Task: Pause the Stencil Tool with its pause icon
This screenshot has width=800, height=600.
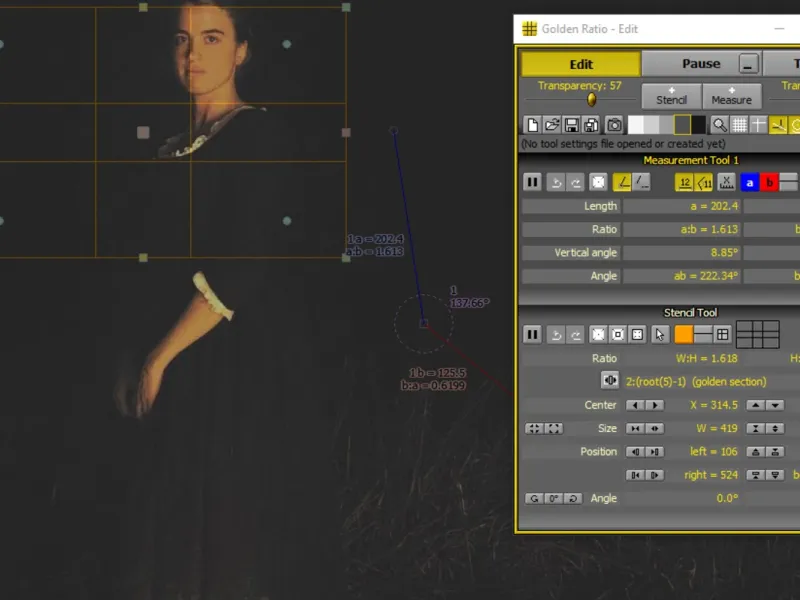Action: click(x=532, y=335)
